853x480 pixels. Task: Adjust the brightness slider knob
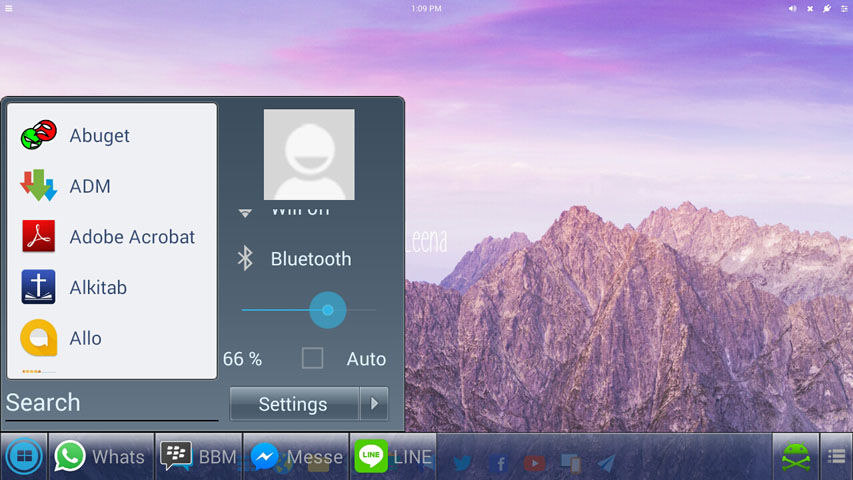[327, 310]
